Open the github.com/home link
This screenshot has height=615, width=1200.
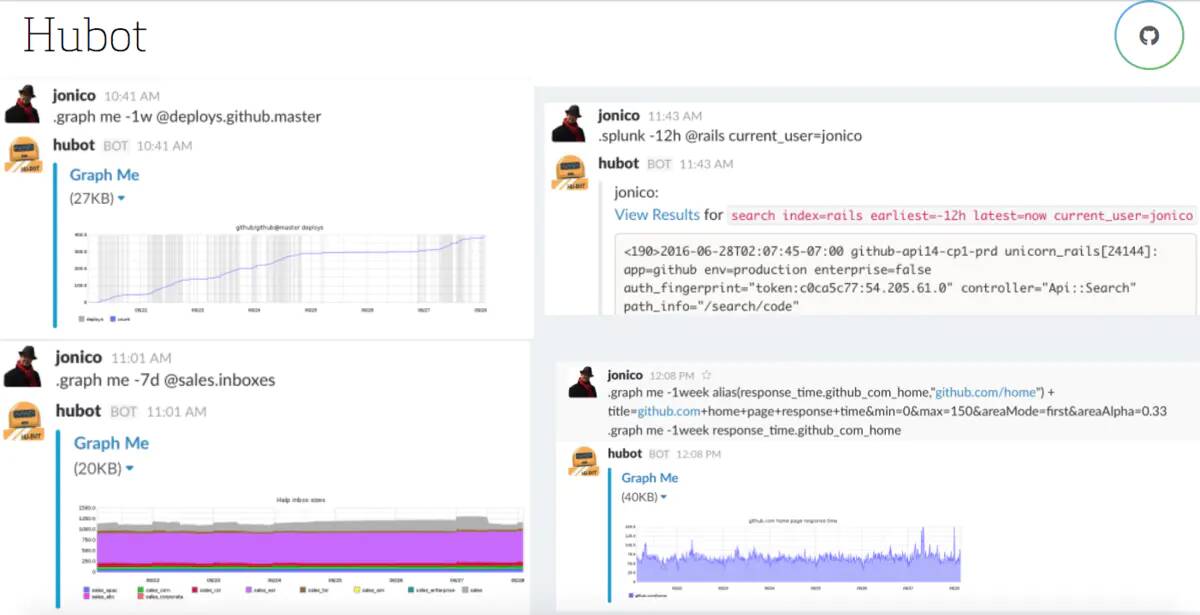[986, 392]
